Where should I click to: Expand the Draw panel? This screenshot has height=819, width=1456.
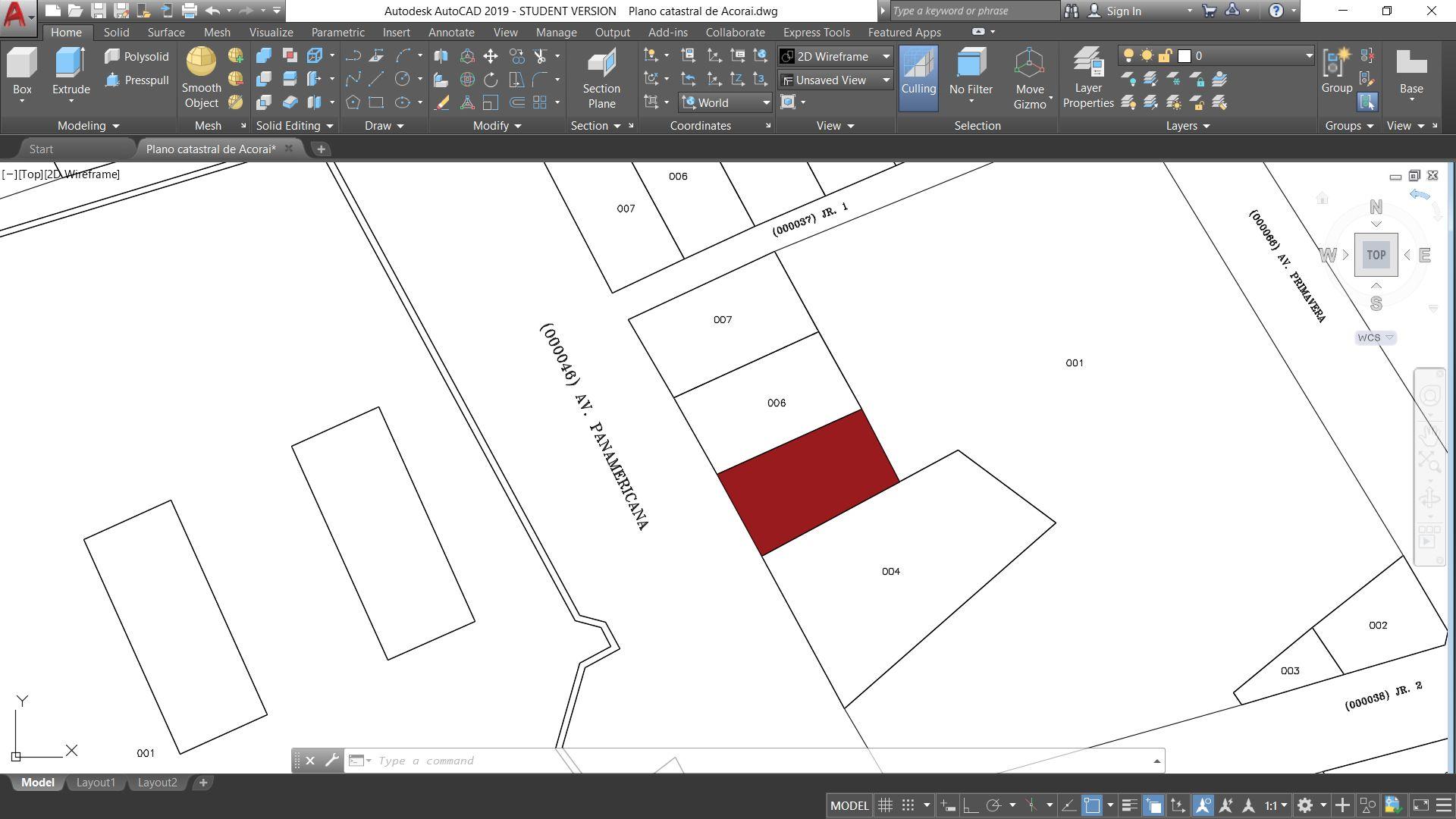click(384, 126)
